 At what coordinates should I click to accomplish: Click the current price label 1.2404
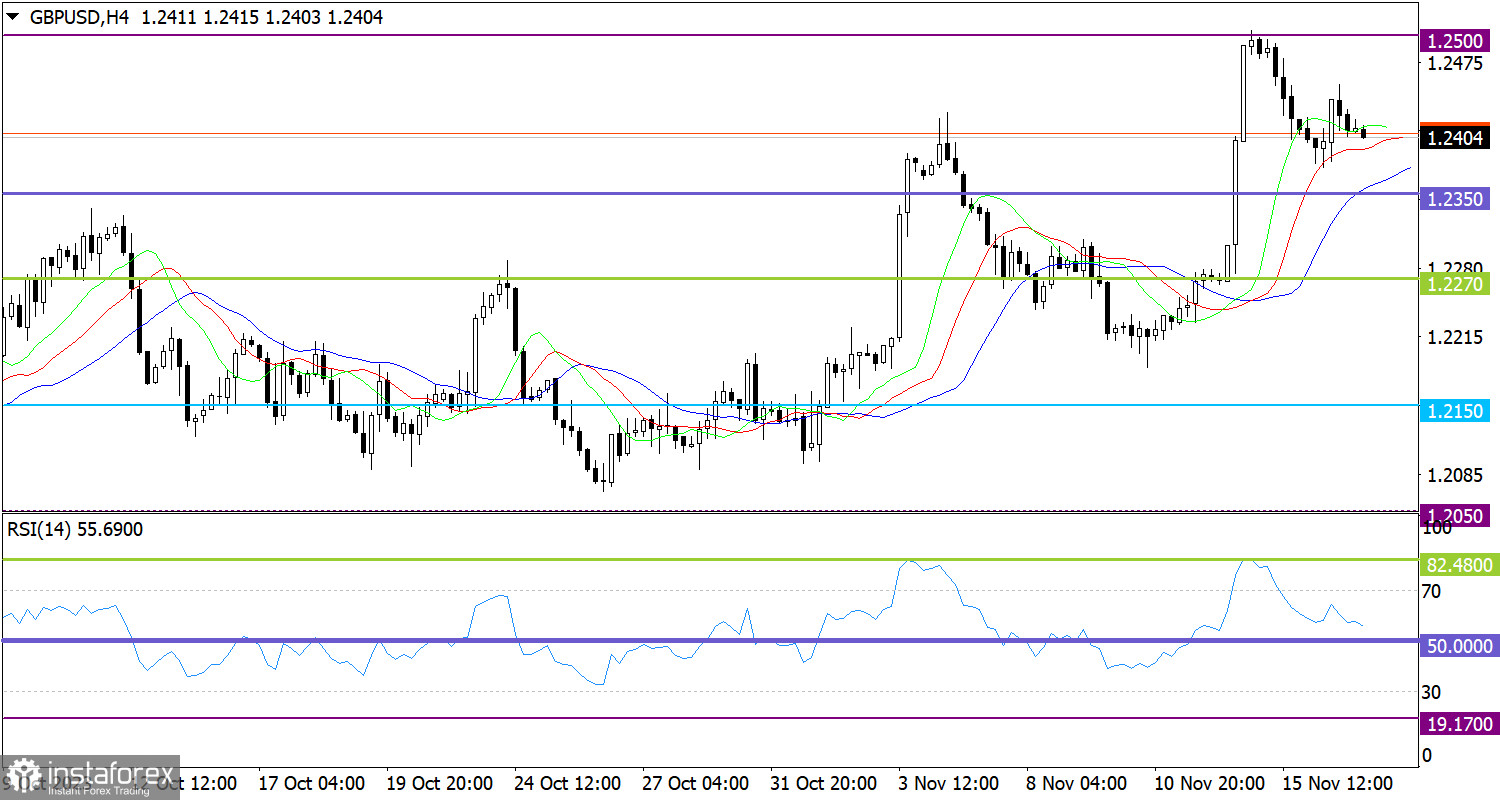tap(1457, 138)
